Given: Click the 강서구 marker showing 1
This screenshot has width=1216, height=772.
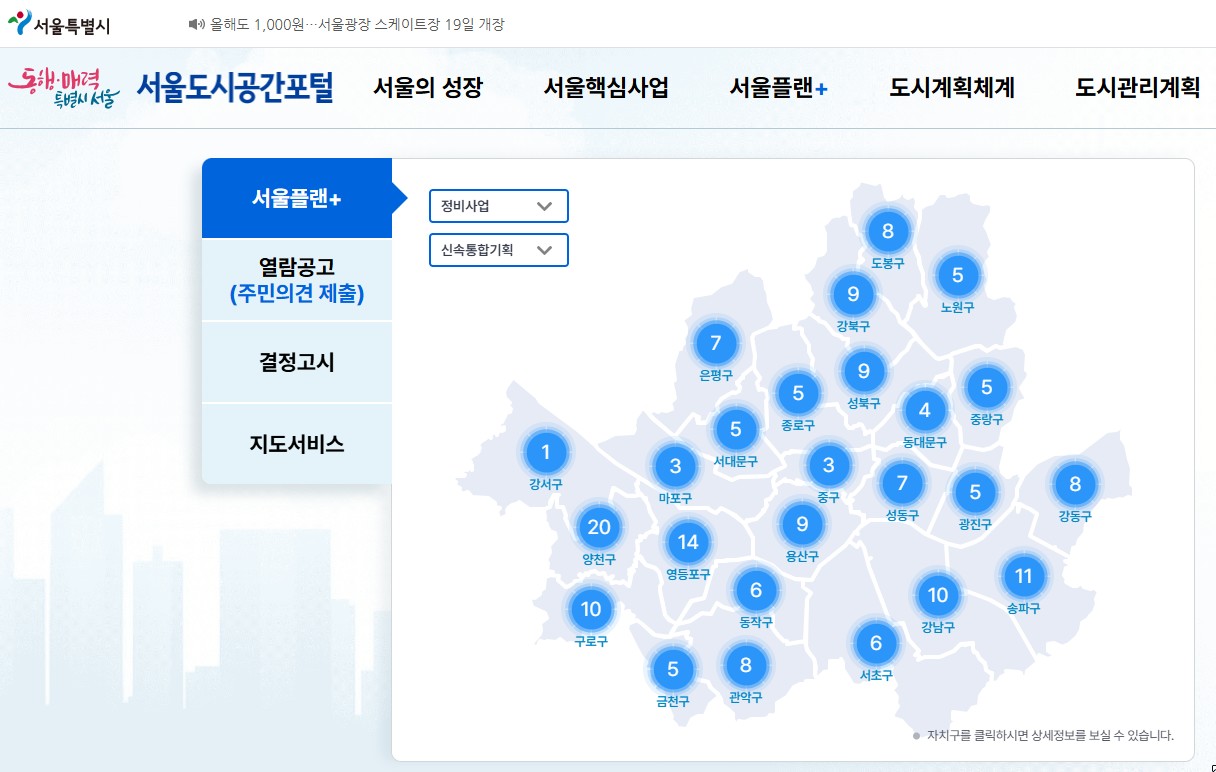Looking at the screenshot, I should [546, 452].
